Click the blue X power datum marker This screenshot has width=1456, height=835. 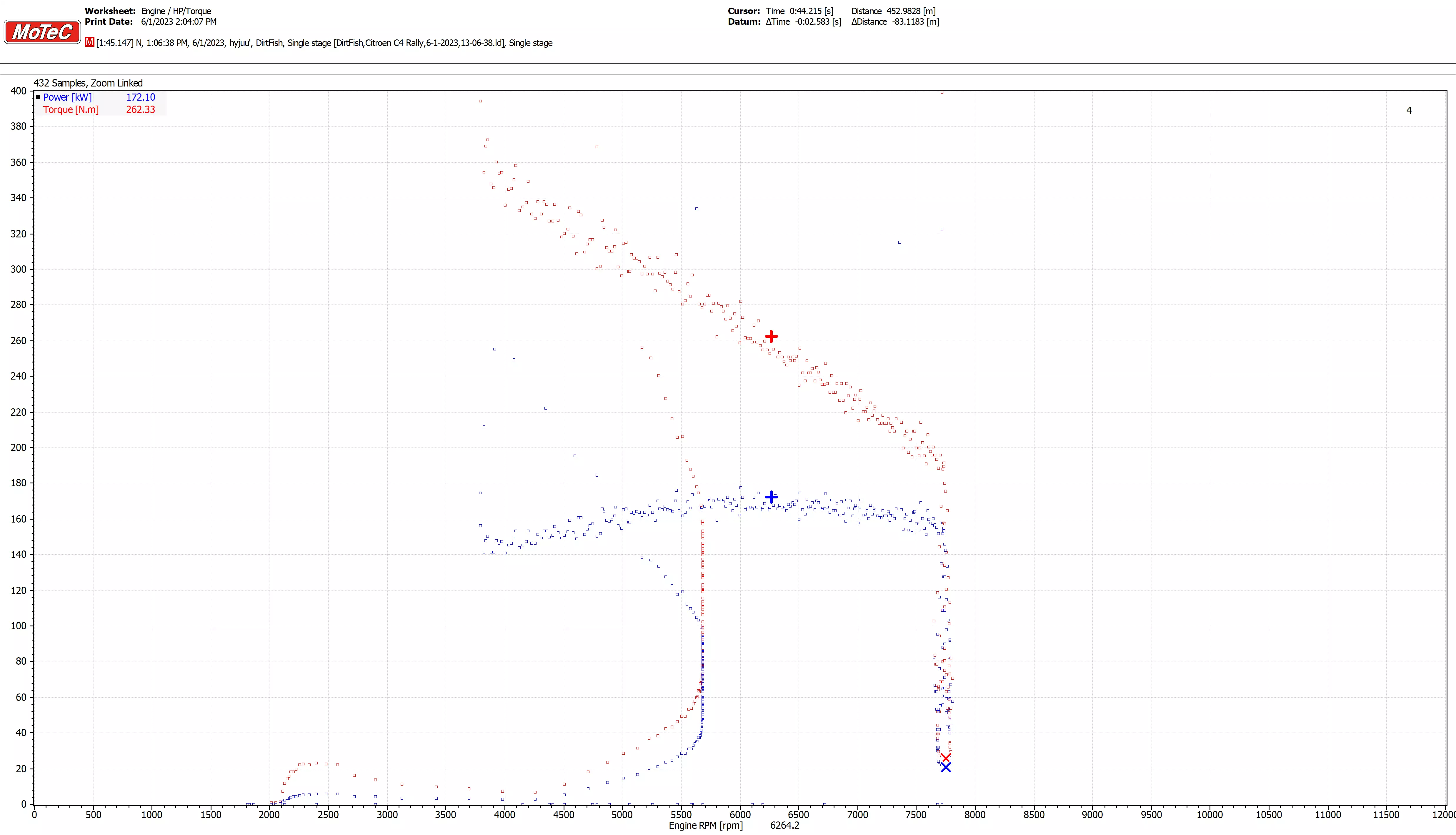pos(946,767)
